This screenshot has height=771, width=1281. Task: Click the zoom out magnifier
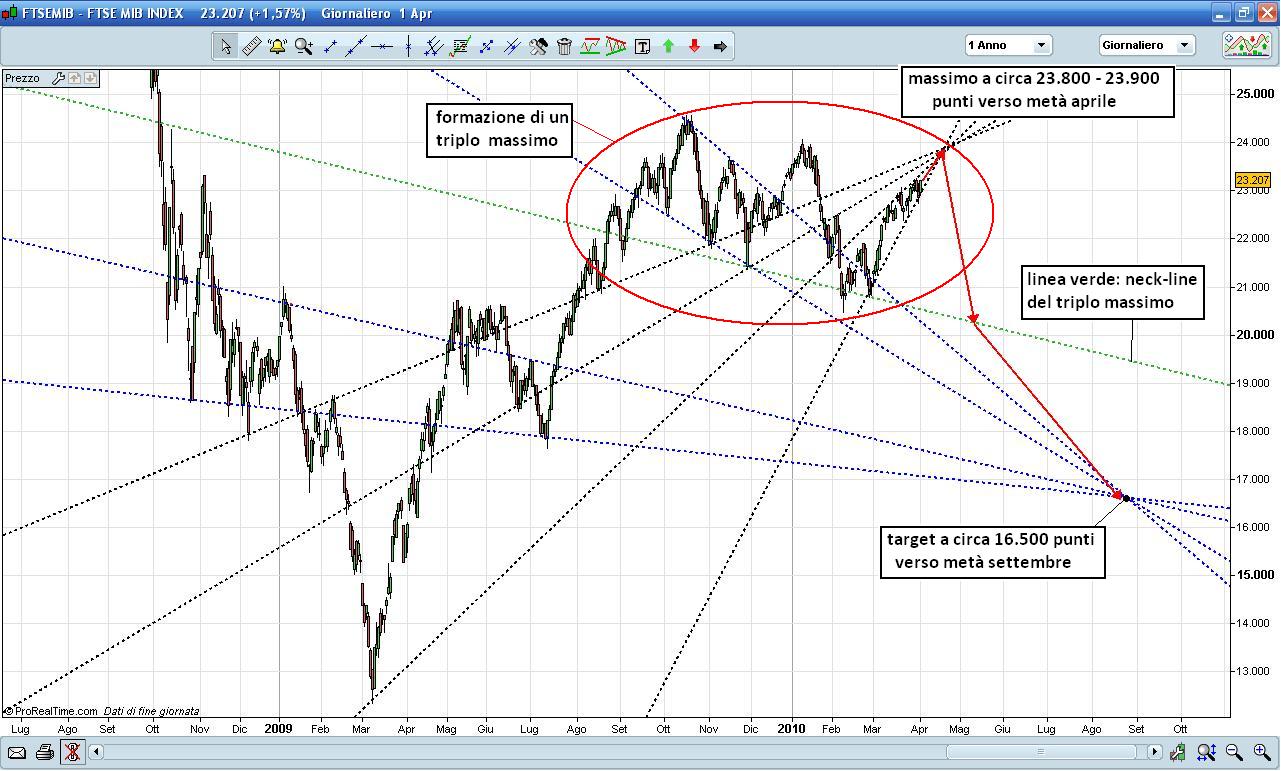click(1234, 752)
